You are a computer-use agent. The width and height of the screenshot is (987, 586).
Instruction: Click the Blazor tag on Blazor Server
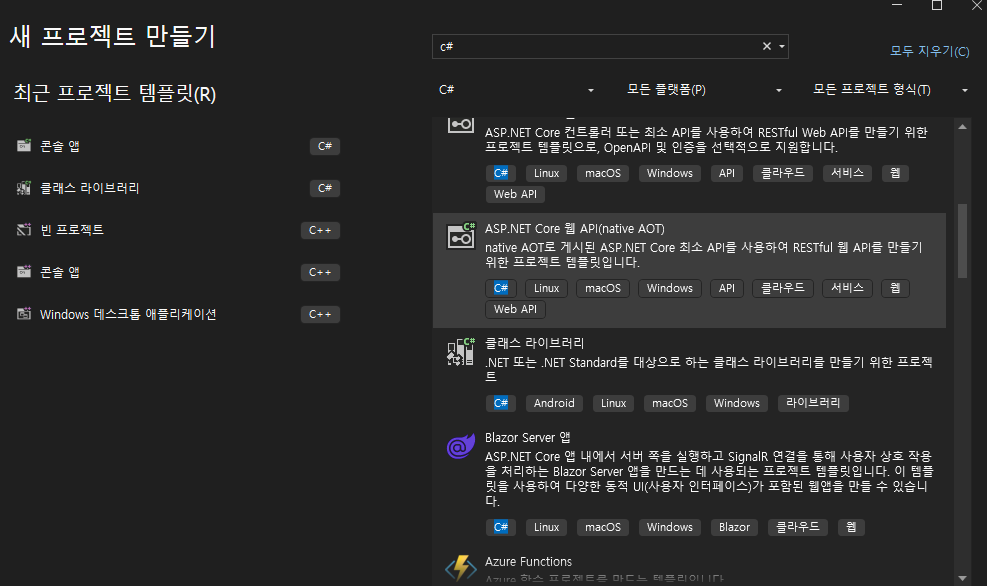coord(734,527)
